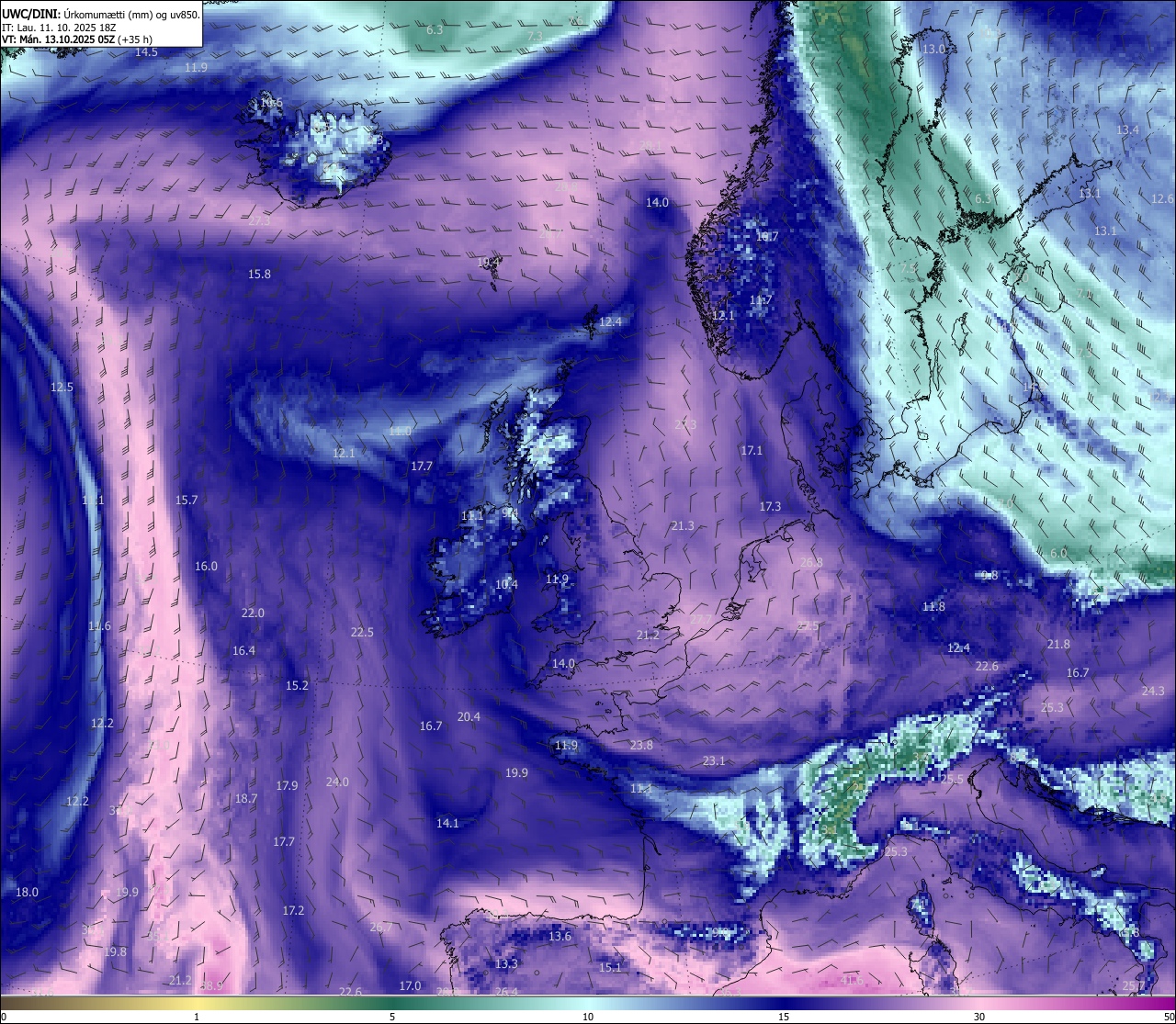Click the 11.6 map value
The image size is (1176, 1024).
[x=99, y=626]
